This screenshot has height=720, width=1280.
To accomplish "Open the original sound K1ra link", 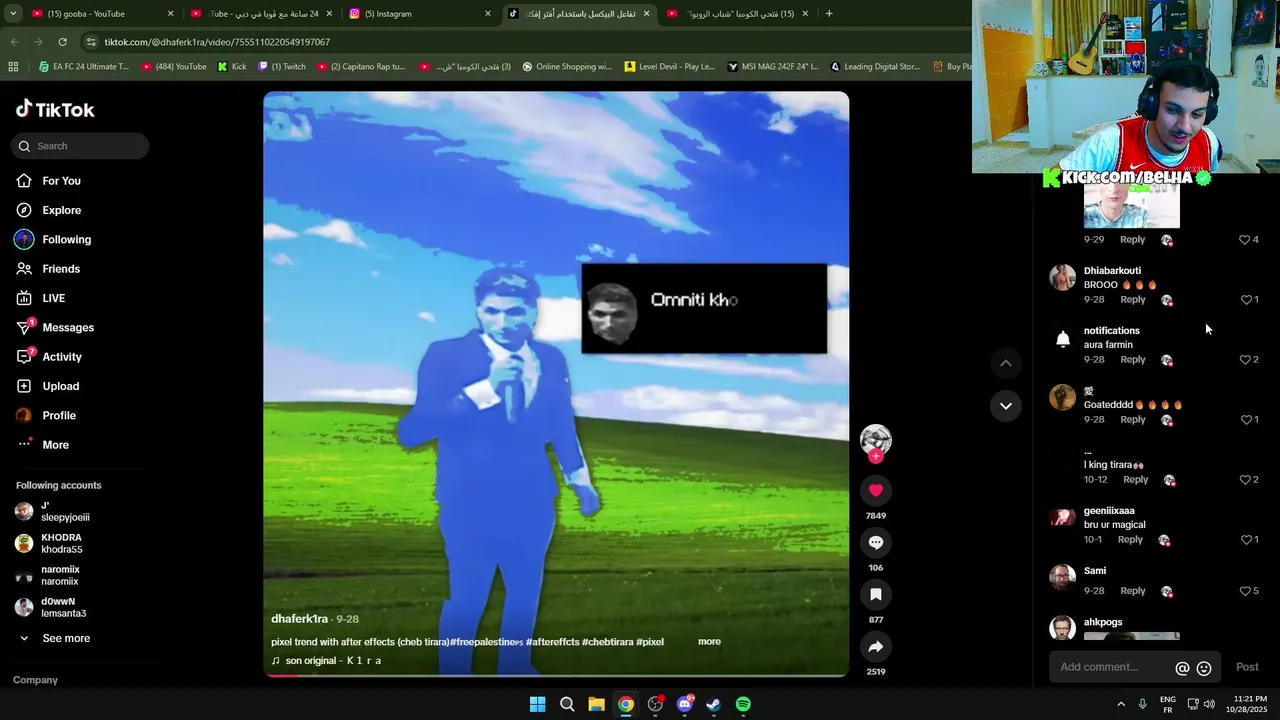I will click(326, 661).
